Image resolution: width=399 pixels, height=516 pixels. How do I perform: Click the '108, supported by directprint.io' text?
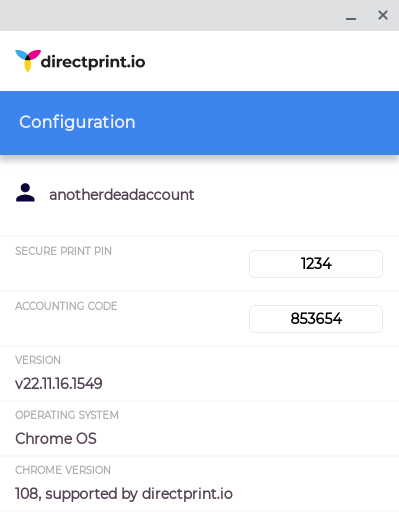pyautogui.click(x=124, y=494)
